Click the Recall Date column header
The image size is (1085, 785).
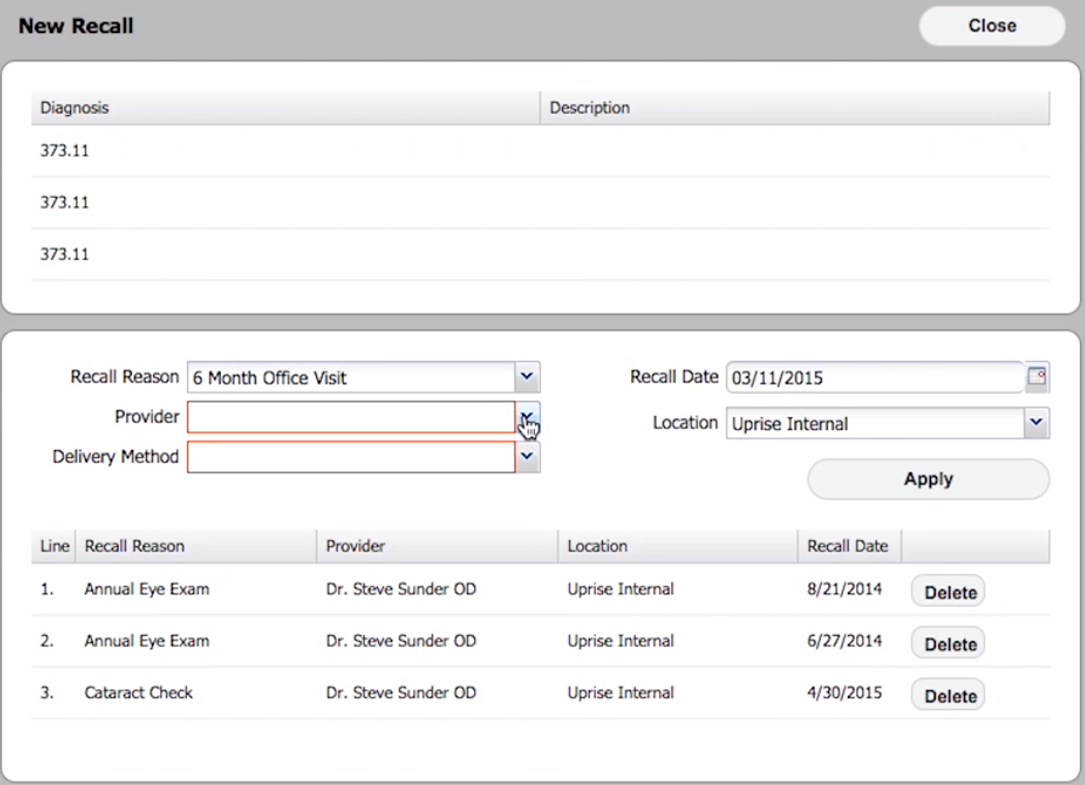coord(848,546)
